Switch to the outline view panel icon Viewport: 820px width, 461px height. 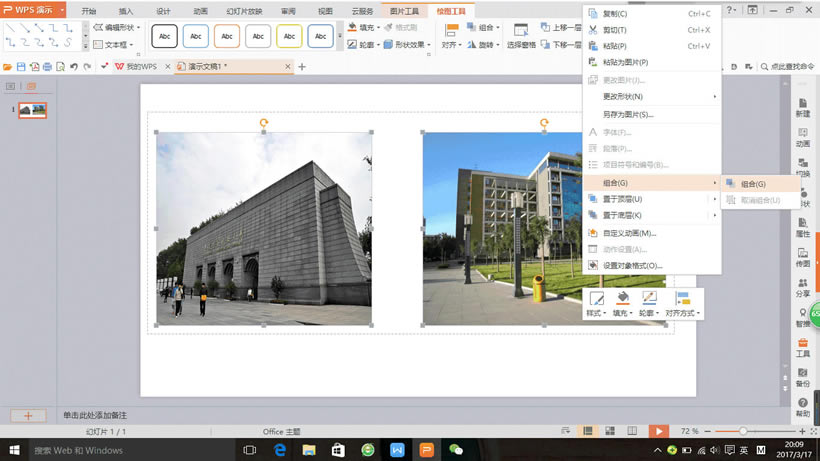pyautogui.click(x=10, y=86)
